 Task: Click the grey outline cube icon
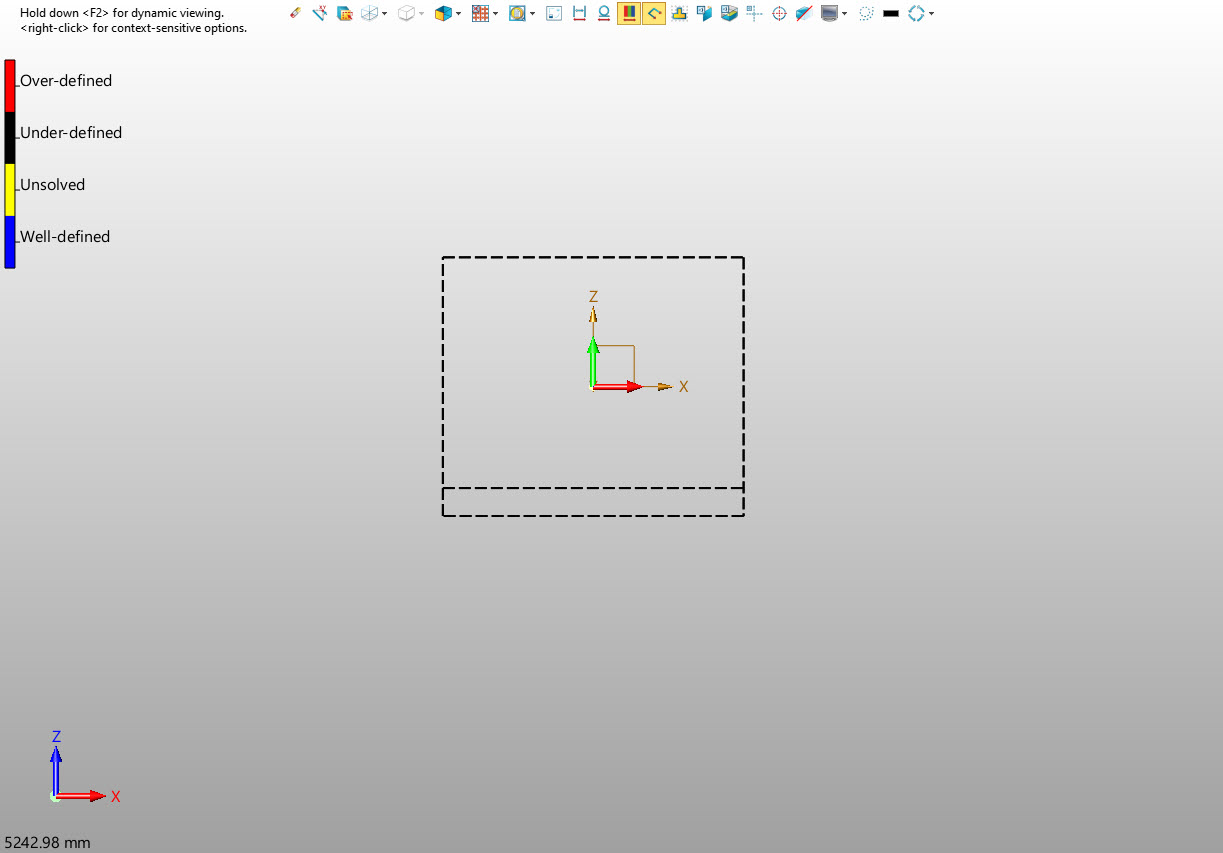(406, 13)
